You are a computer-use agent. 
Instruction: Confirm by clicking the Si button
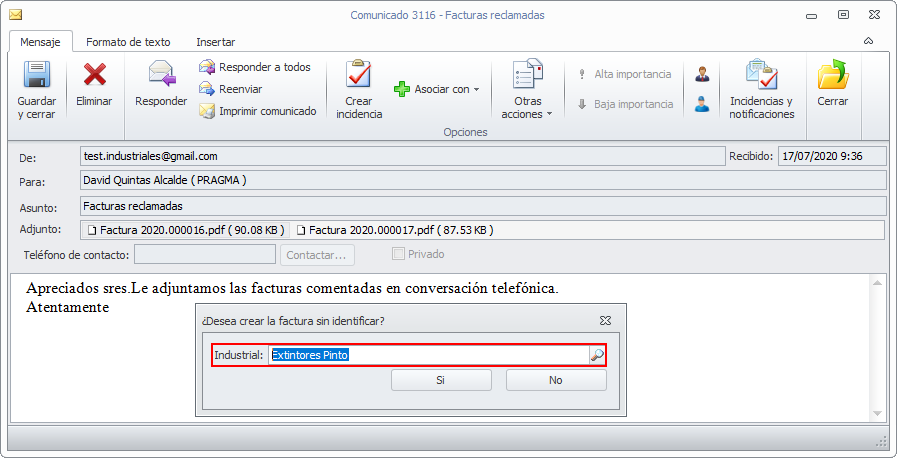click(441, 380)
